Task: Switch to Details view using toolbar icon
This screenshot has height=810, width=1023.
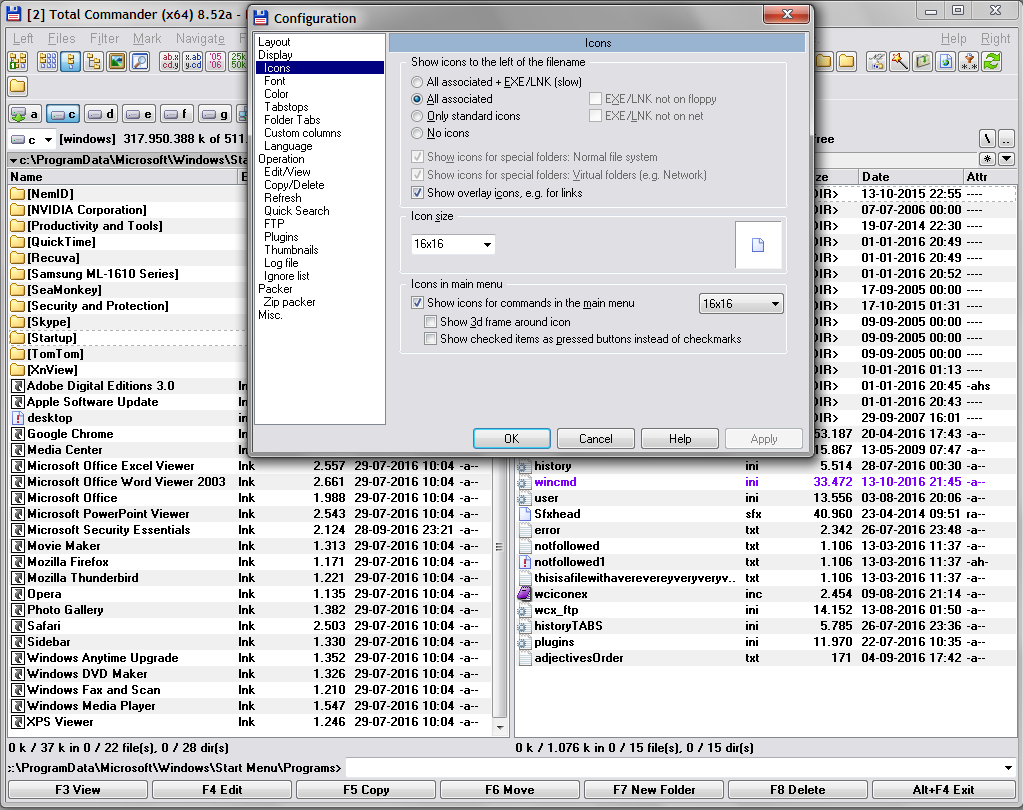Action: [70, 62]
